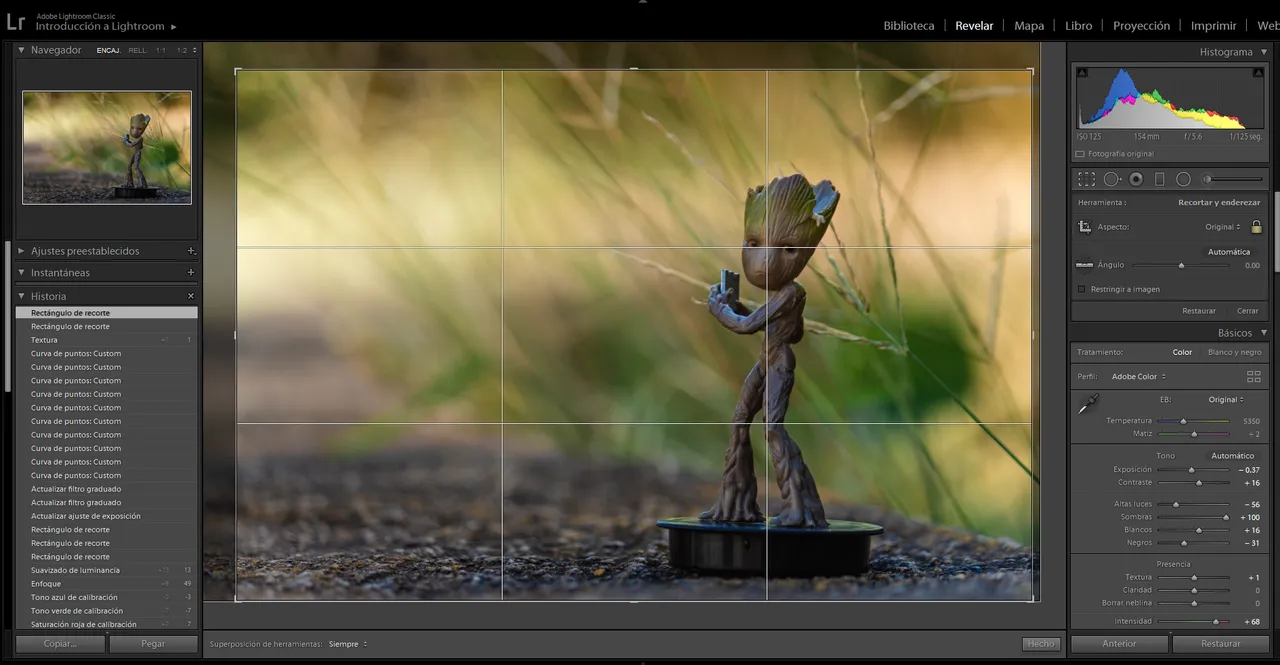
Task: Switch to the Revelar module
Action: click(974, 26)
